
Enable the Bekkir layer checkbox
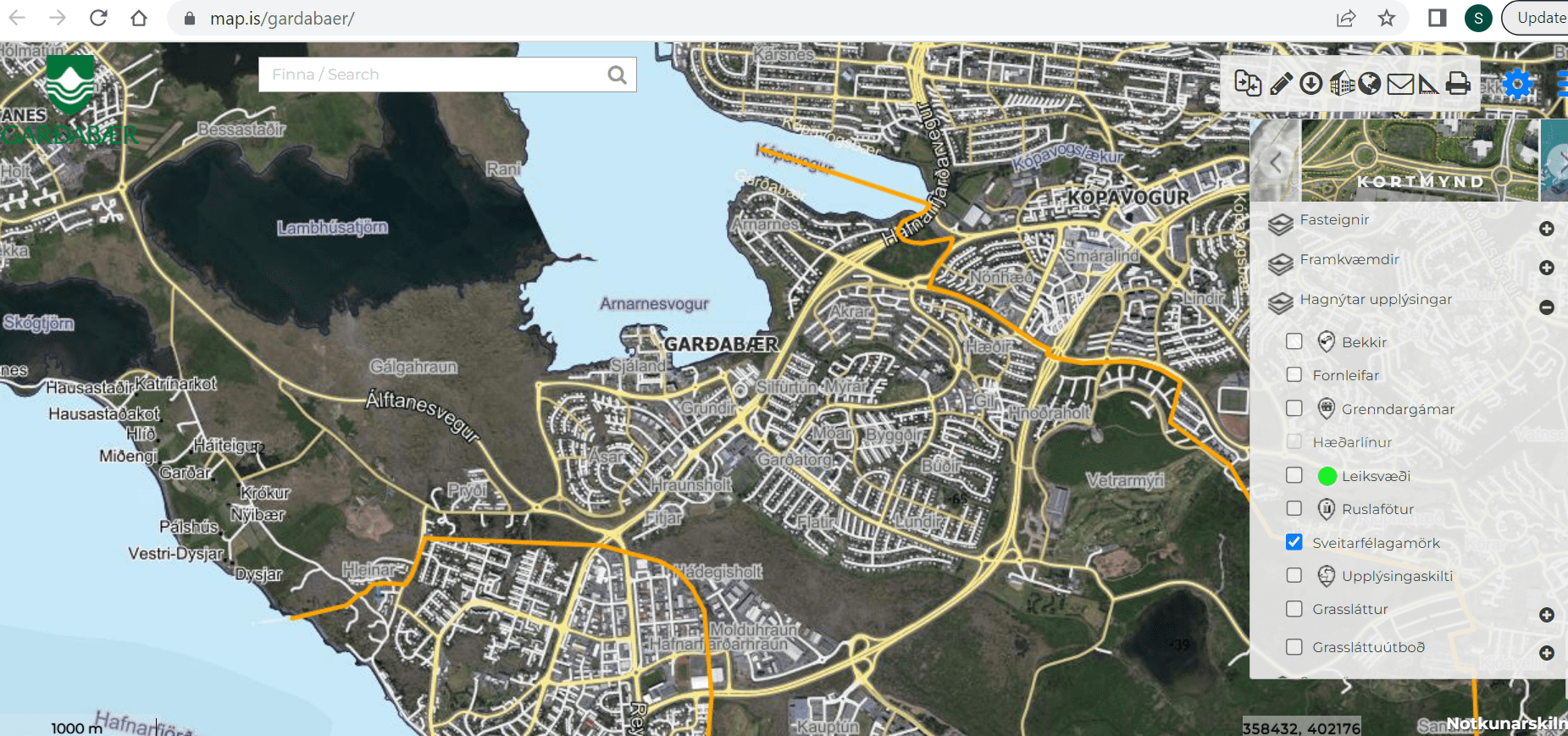1294,341
